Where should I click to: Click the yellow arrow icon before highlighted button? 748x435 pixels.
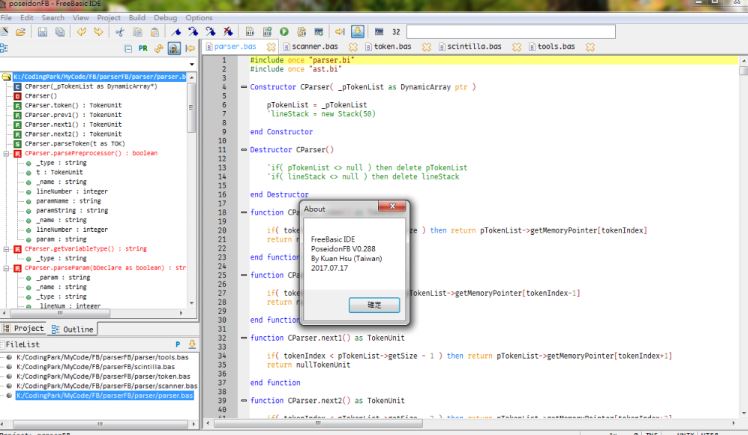pos(340,32)
